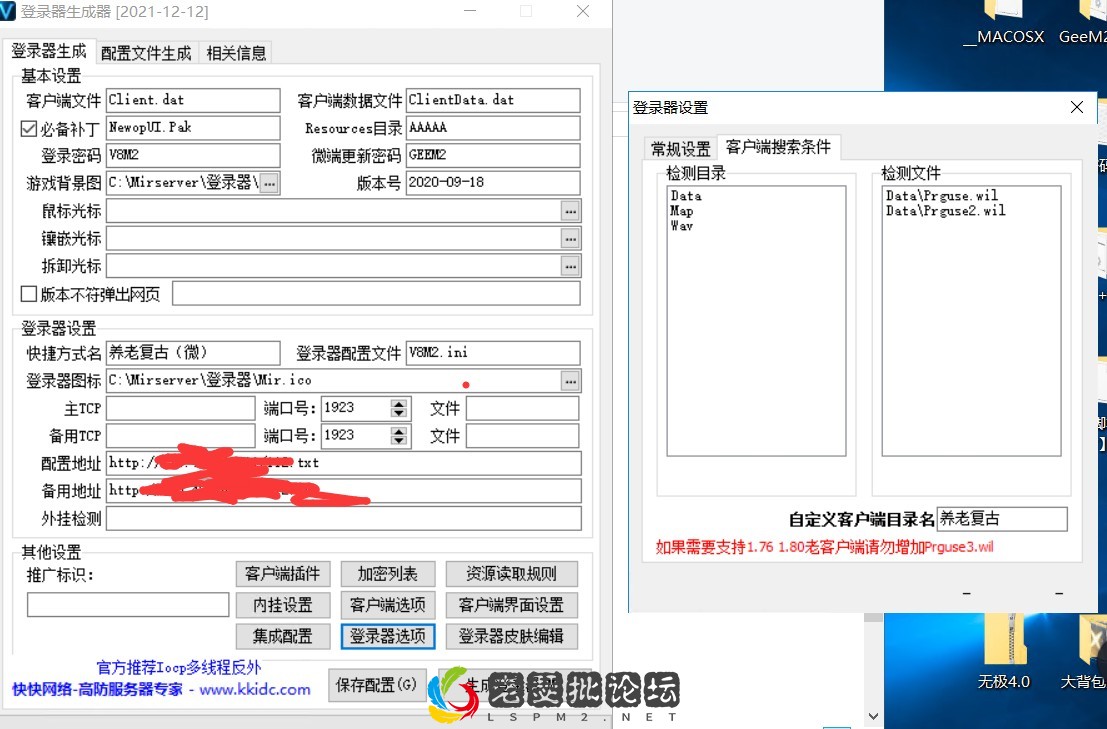
Task: Click the 必备补丁 NewopUI.Pak field
Action: point(193,128)
